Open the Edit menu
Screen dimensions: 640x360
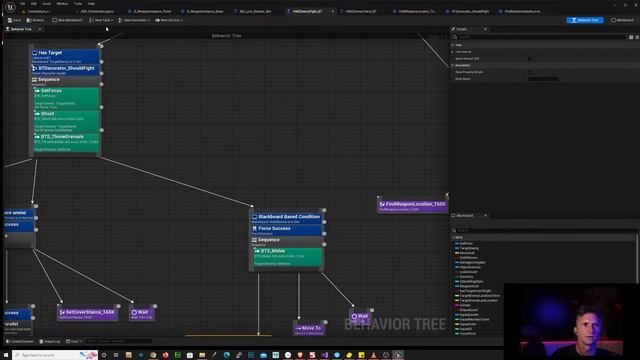pyautogui.click(x=34, y=4)
